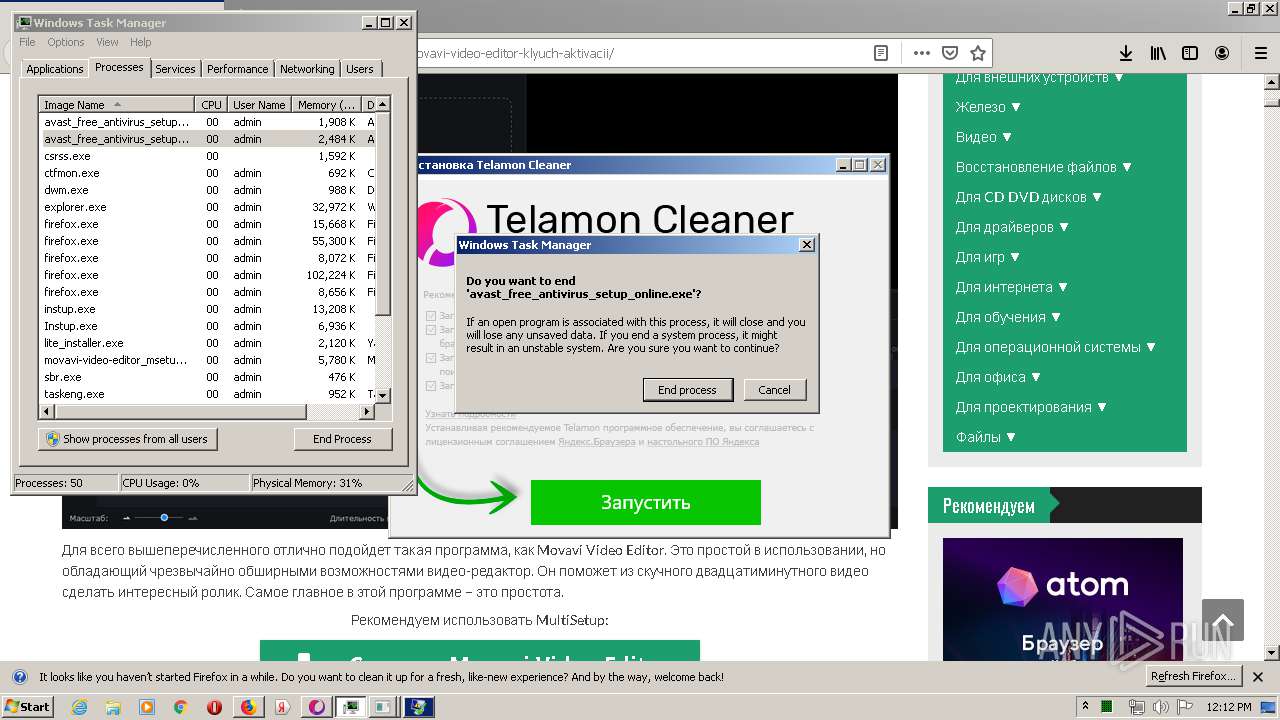Sort by Memory column header

click(x=325, y=104)
